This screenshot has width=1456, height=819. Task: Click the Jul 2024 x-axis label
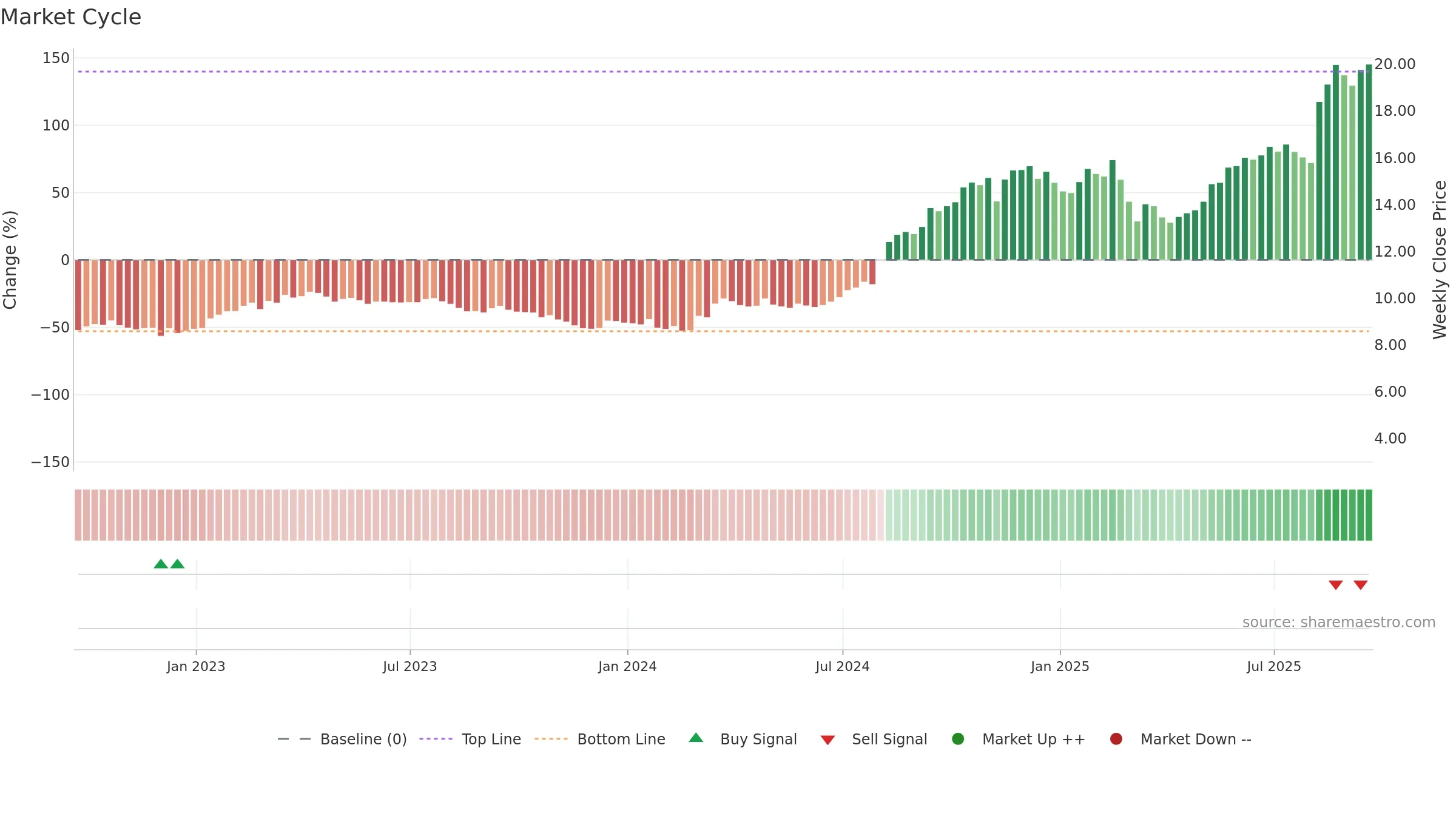pos(843,666)
